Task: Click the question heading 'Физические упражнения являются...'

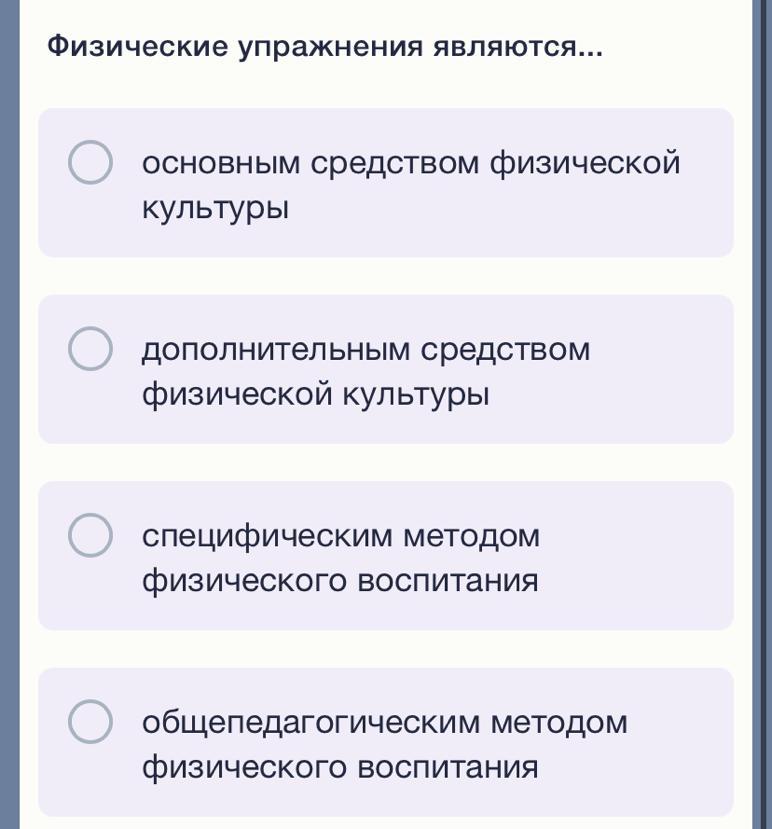Action: (325, 47)
